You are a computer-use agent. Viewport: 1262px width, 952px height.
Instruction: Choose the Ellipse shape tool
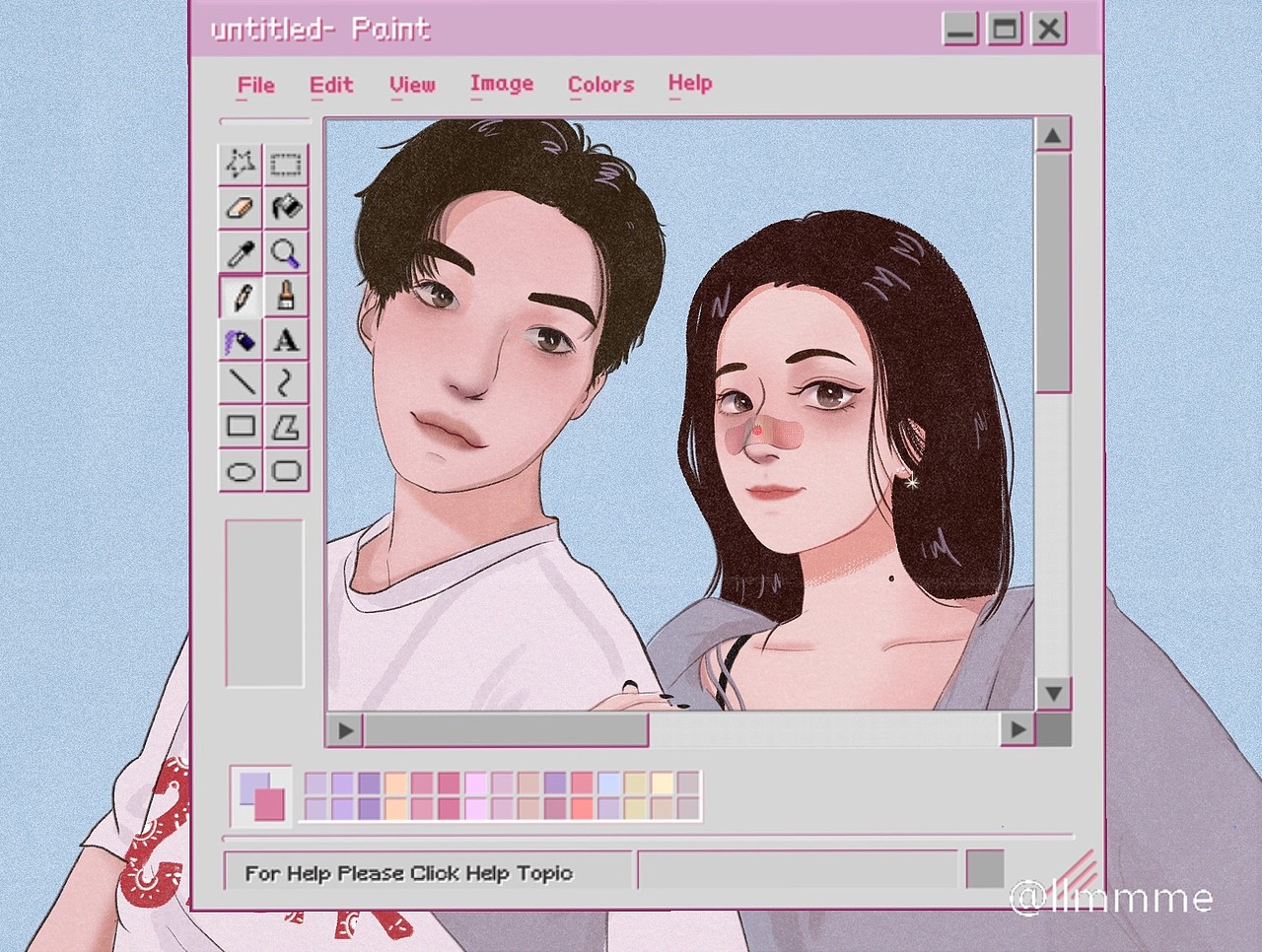coord(240,471)
